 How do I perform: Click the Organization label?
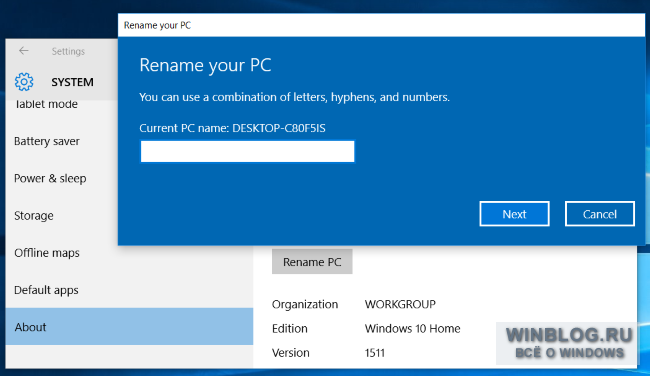coord(305,305)
